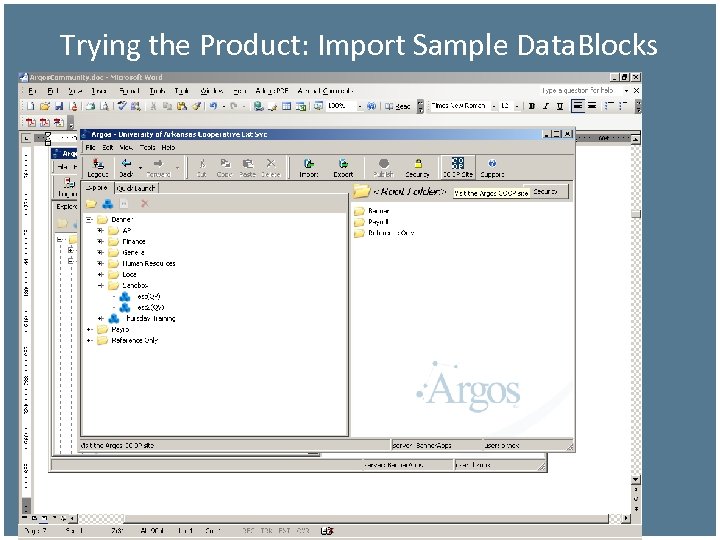Expand the AP folder node
This screenshot has height=540, width=720.
[x=101, y=231]
